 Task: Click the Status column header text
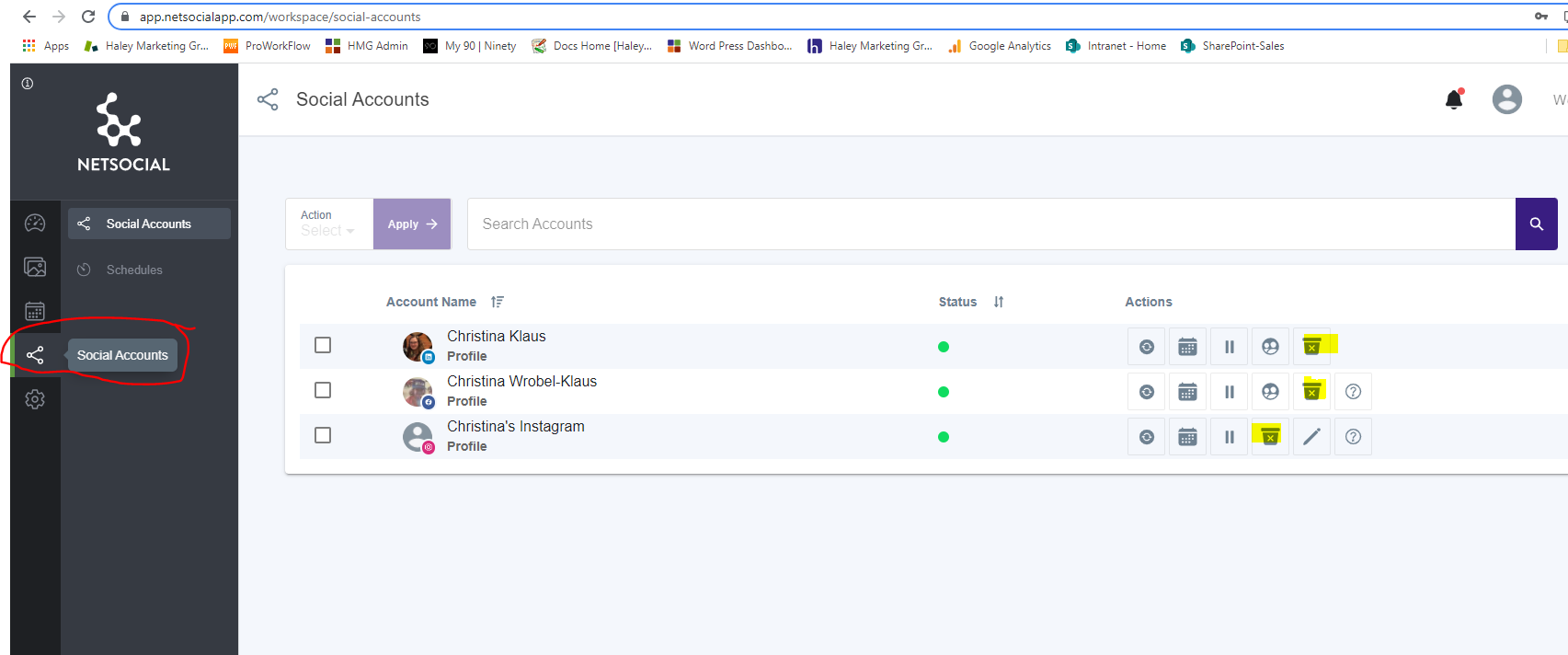[x=957, y=302]
